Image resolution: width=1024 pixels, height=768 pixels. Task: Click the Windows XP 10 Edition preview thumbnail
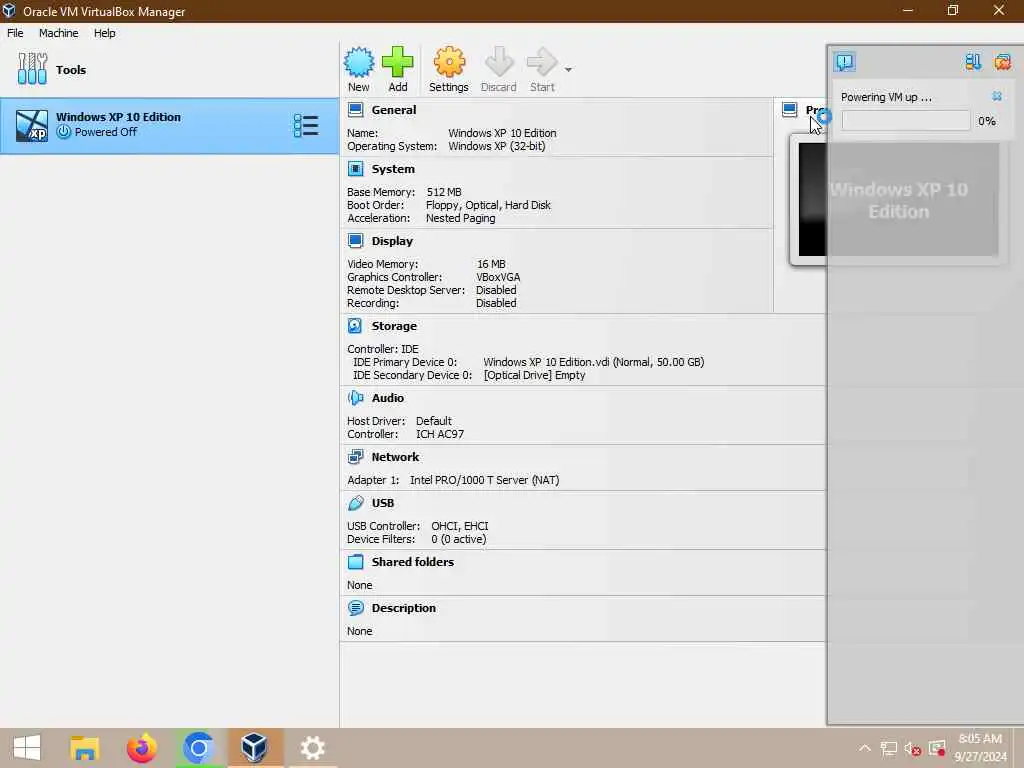tap(899, 199)
